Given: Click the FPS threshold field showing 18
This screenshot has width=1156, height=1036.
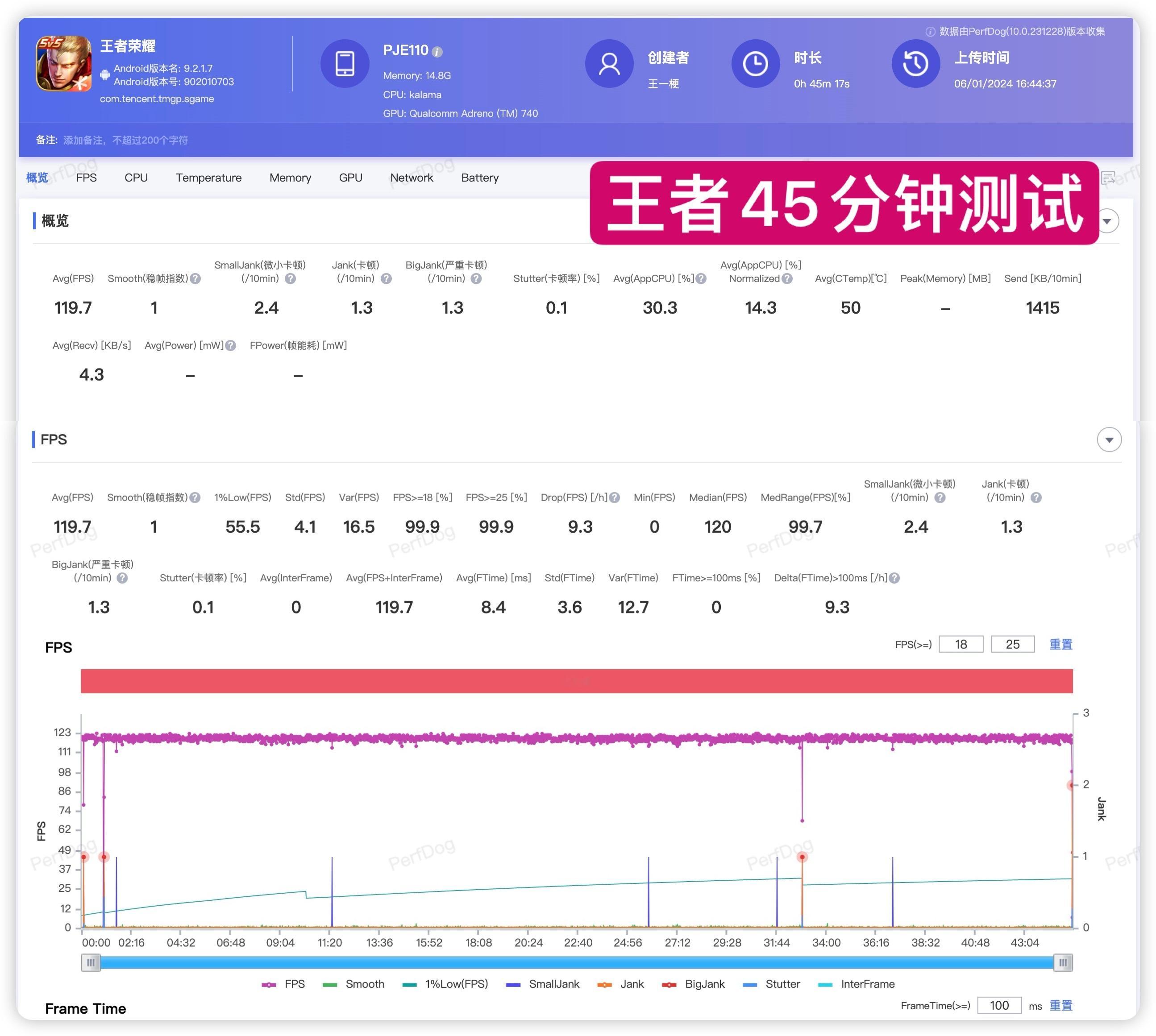Looking at the screenshot, I should 961,644.
